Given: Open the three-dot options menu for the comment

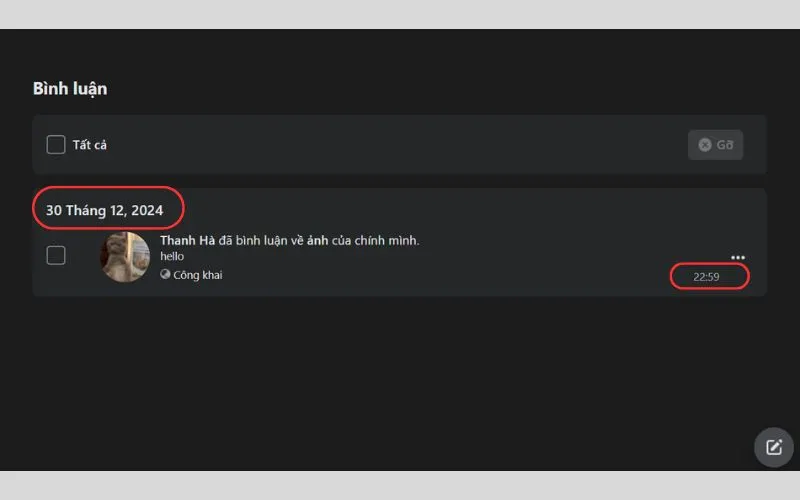Looking at the screenshot, I should click(738, 257).
